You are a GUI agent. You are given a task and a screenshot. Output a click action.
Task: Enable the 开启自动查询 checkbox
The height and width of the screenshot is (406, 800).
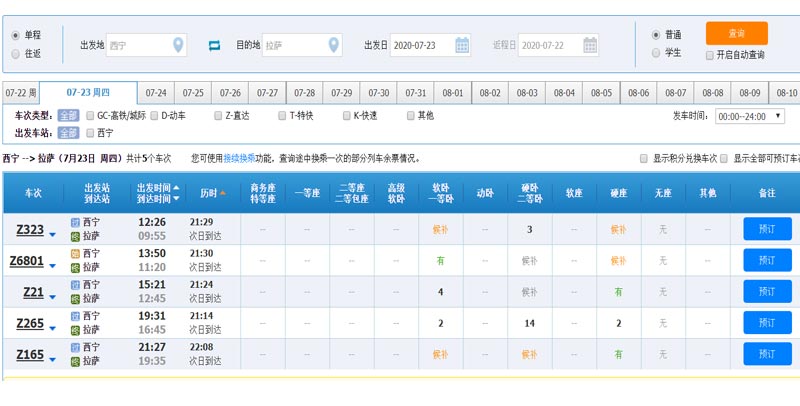click(710, 55)
